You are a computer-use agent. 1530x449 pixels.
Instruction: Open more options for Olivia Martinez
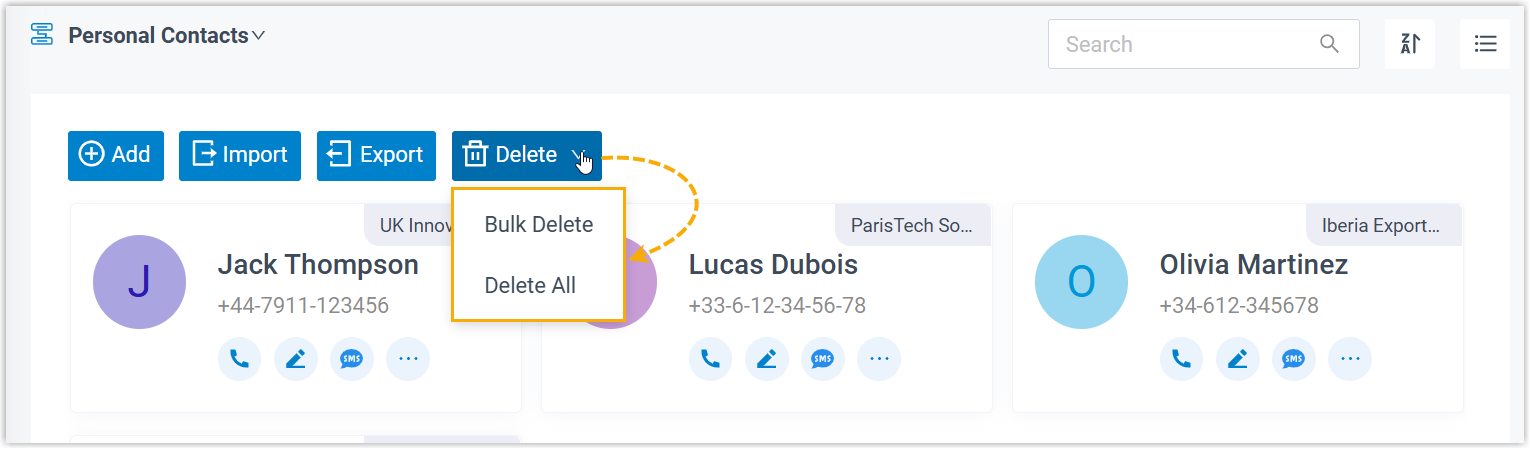click(x=1349, y=358)
